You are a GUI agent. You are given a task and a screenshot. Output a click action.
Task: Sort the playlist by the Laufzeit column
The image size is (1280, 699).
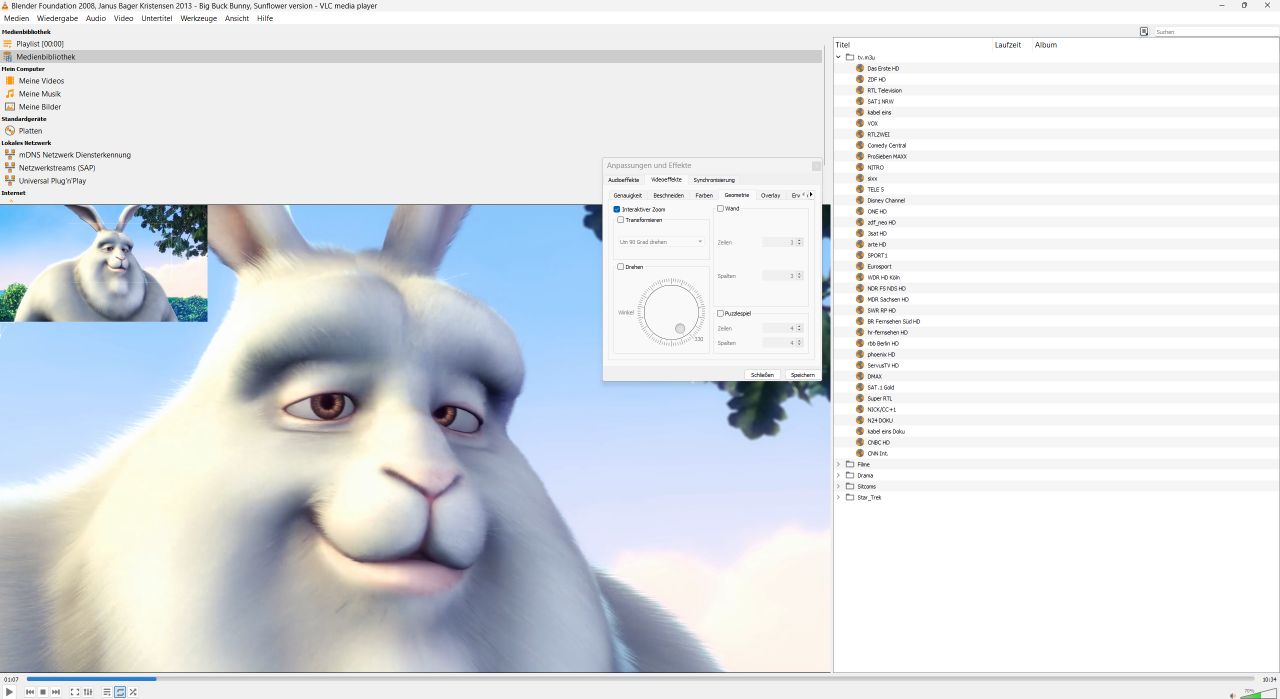tap(1011, 45)
